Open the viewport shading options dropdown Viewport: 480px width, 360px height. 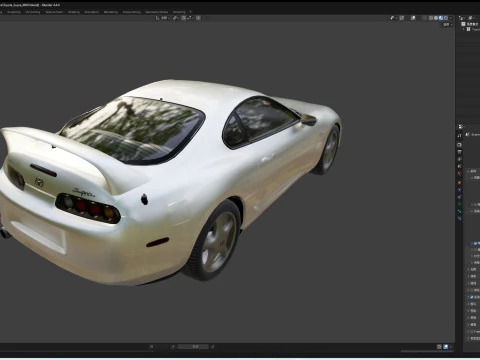(x=451, y=18)
